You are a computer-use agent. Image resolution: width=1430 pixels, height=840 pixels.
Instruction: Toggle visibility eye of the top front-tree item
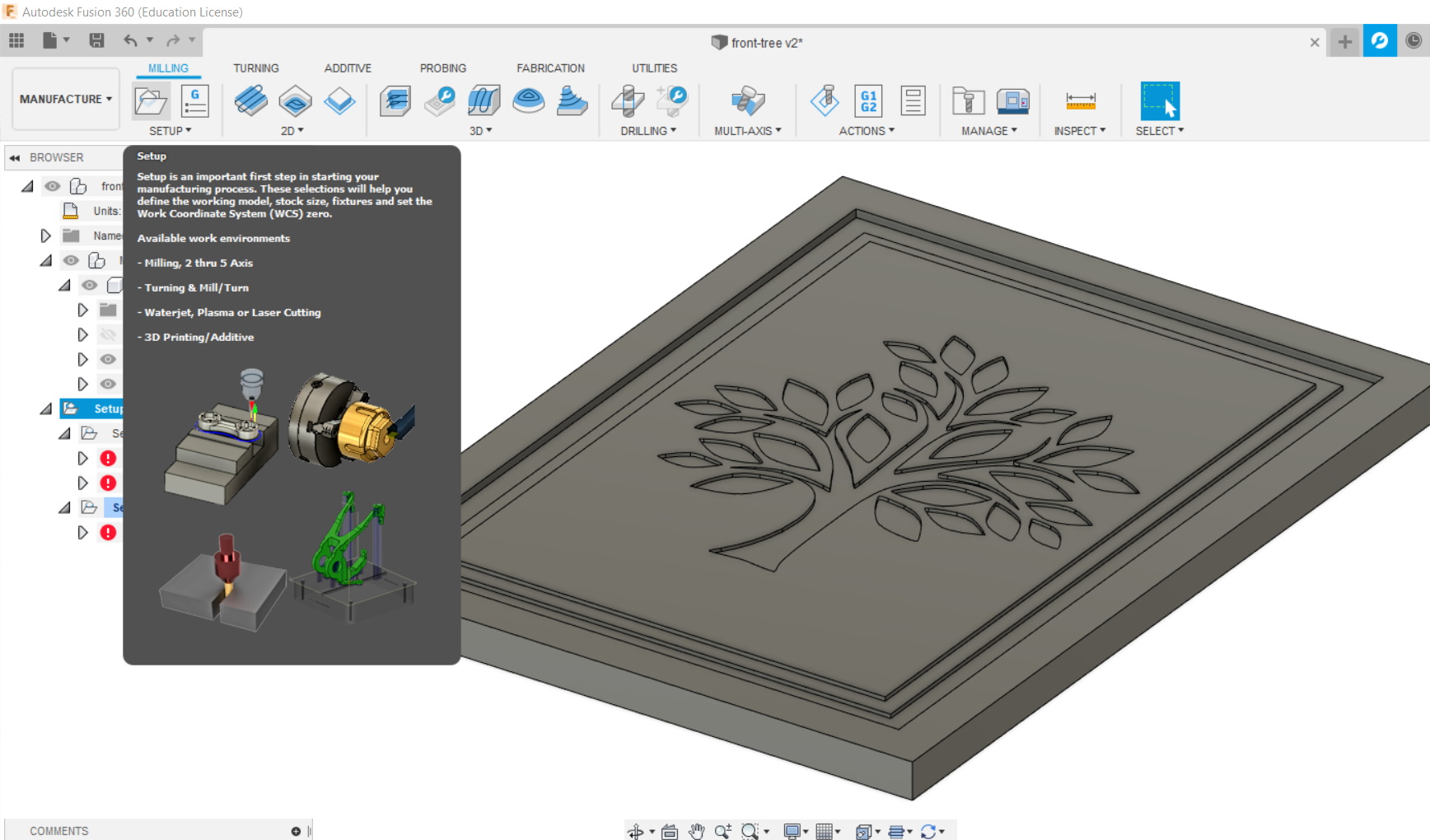[53, 186]
